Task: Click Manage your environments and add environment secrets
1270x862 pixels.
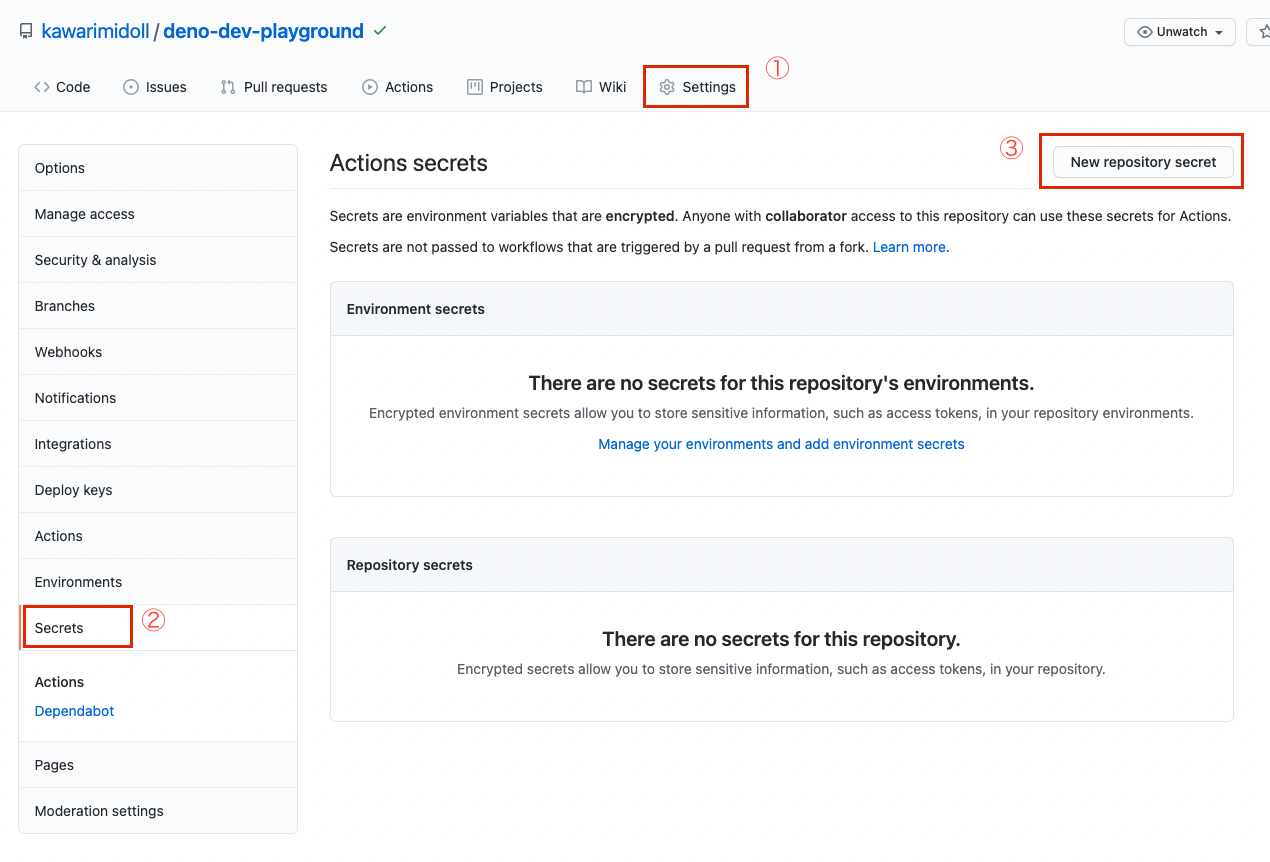Action: pos(781,444)
